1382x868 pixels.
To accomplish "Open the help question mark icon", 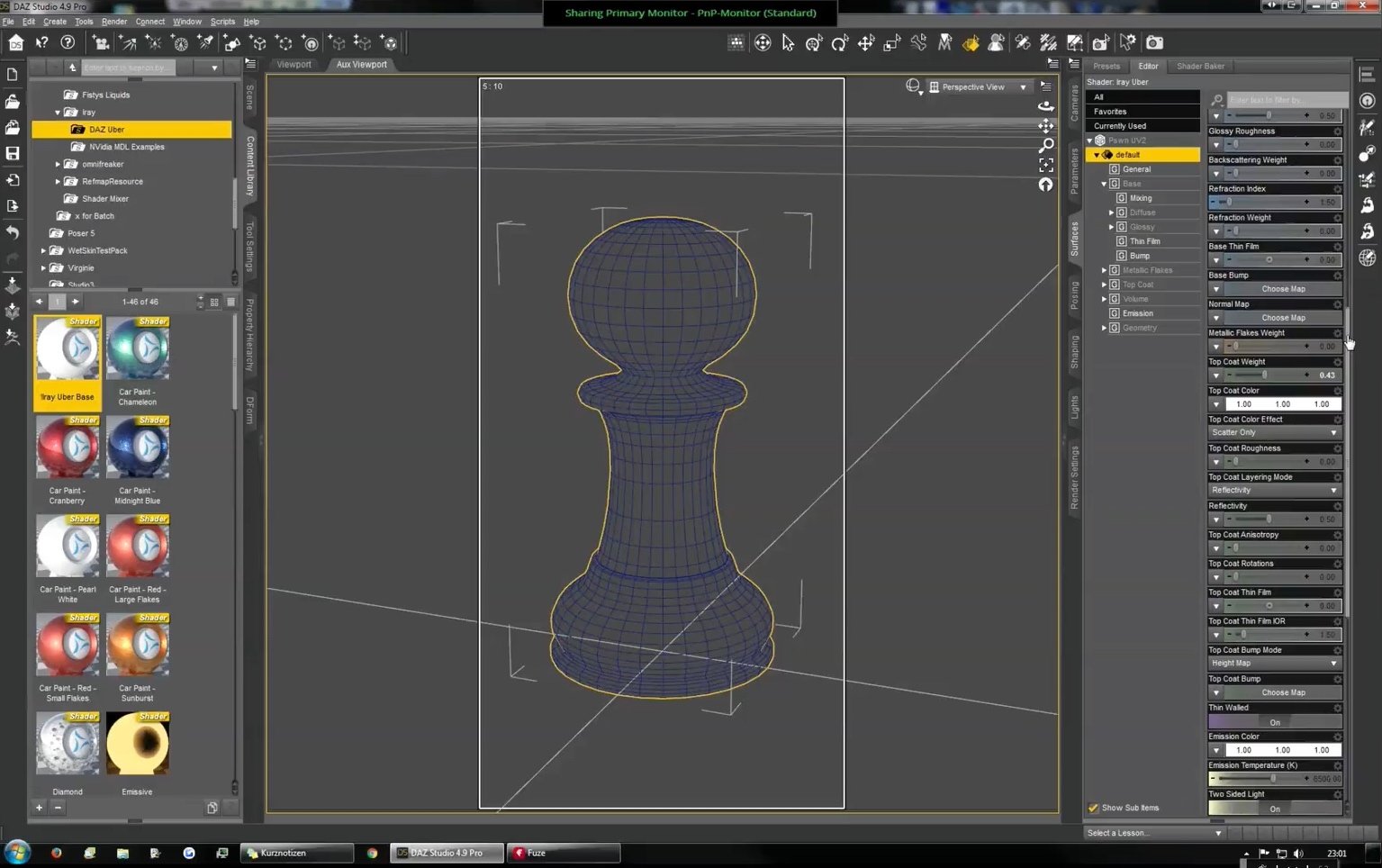I will [x=68, y=42].
